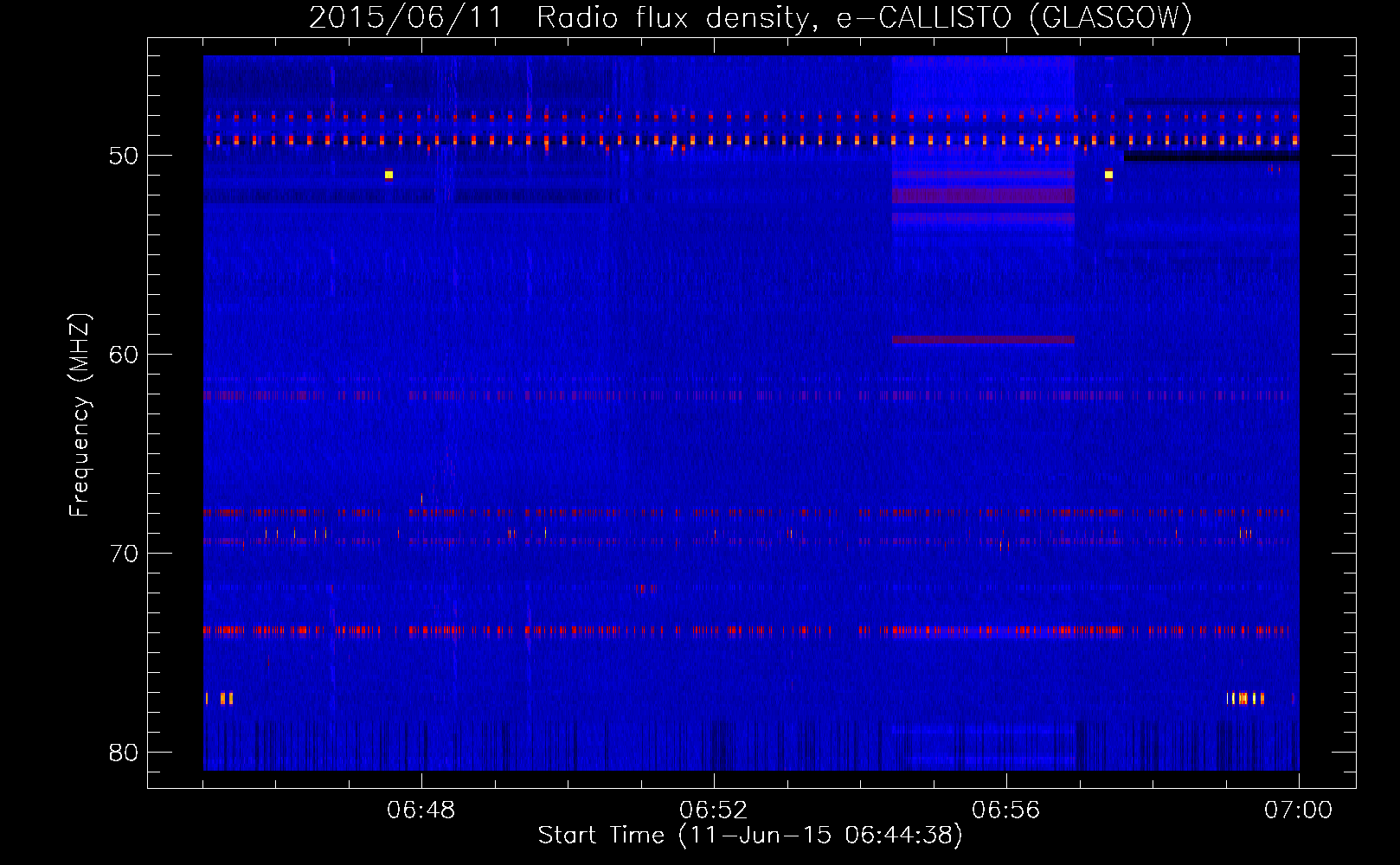Click the yellow spot near 51 MHz before 06:48
1400x865 pixels.
[x=389, y=175]
